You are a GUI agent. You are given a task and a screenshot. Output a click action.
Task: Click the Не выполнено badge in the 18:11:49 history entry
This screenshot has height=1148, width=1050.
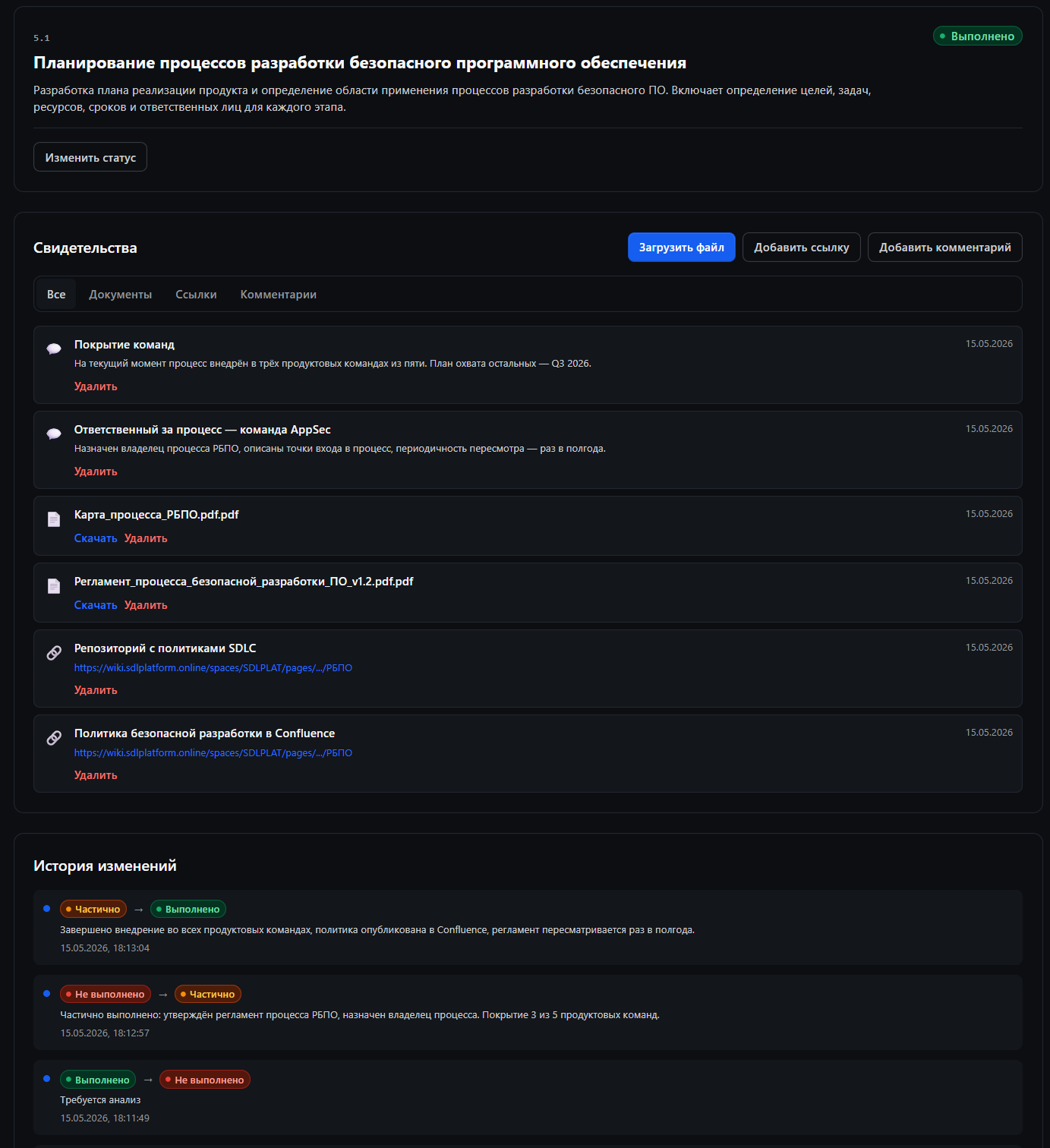[205, 1080]
